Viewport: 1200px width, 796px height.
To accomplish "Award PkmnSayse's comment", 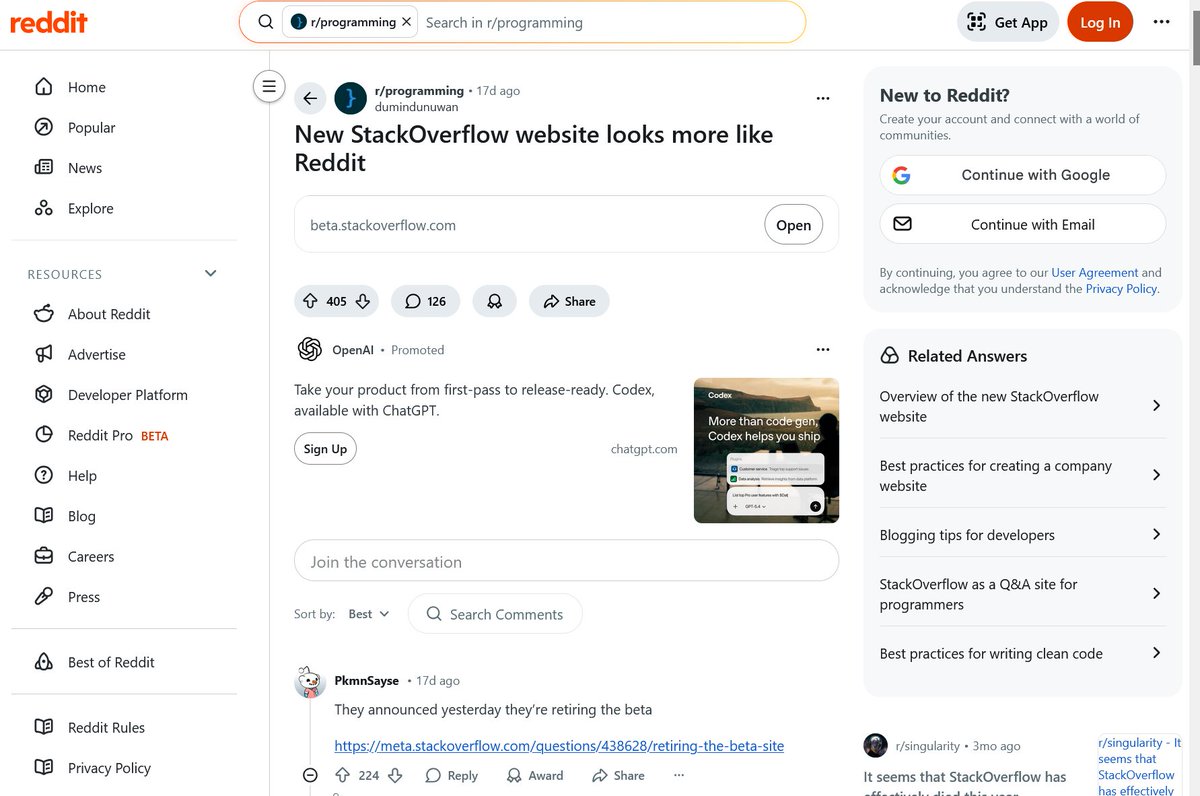I will pyautogui.click(x=535, y=776).
